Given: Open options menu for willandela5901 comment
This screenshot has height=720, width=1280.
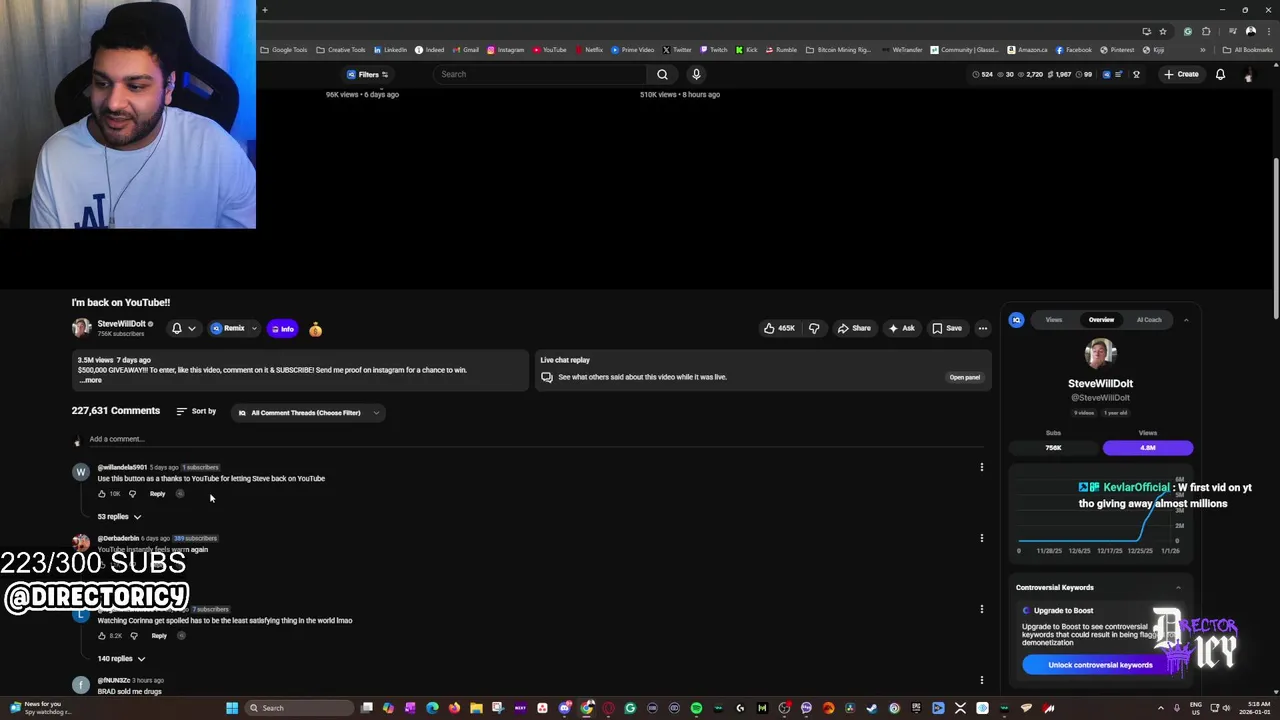Looking at the screenshot, I should (981, 467).
